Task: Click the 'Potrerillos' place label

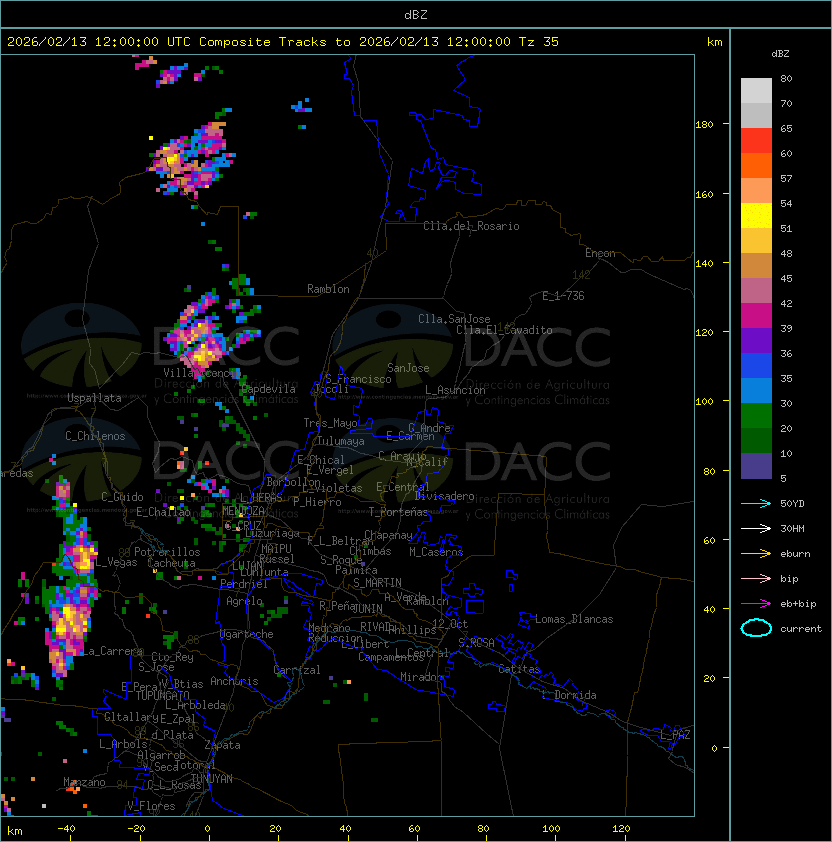Action: [x=167, y=552]
